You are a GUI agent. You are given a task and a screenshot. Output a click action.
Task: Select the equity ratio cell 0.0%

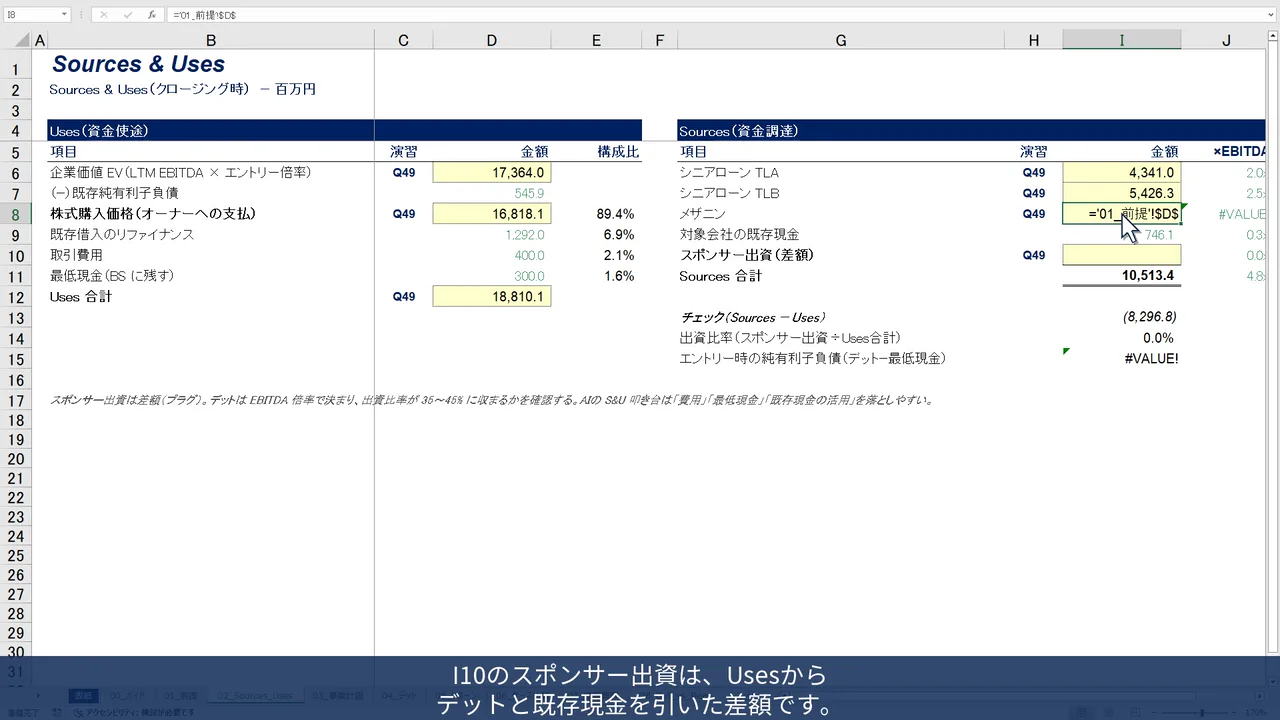[x=1122, y=338]
